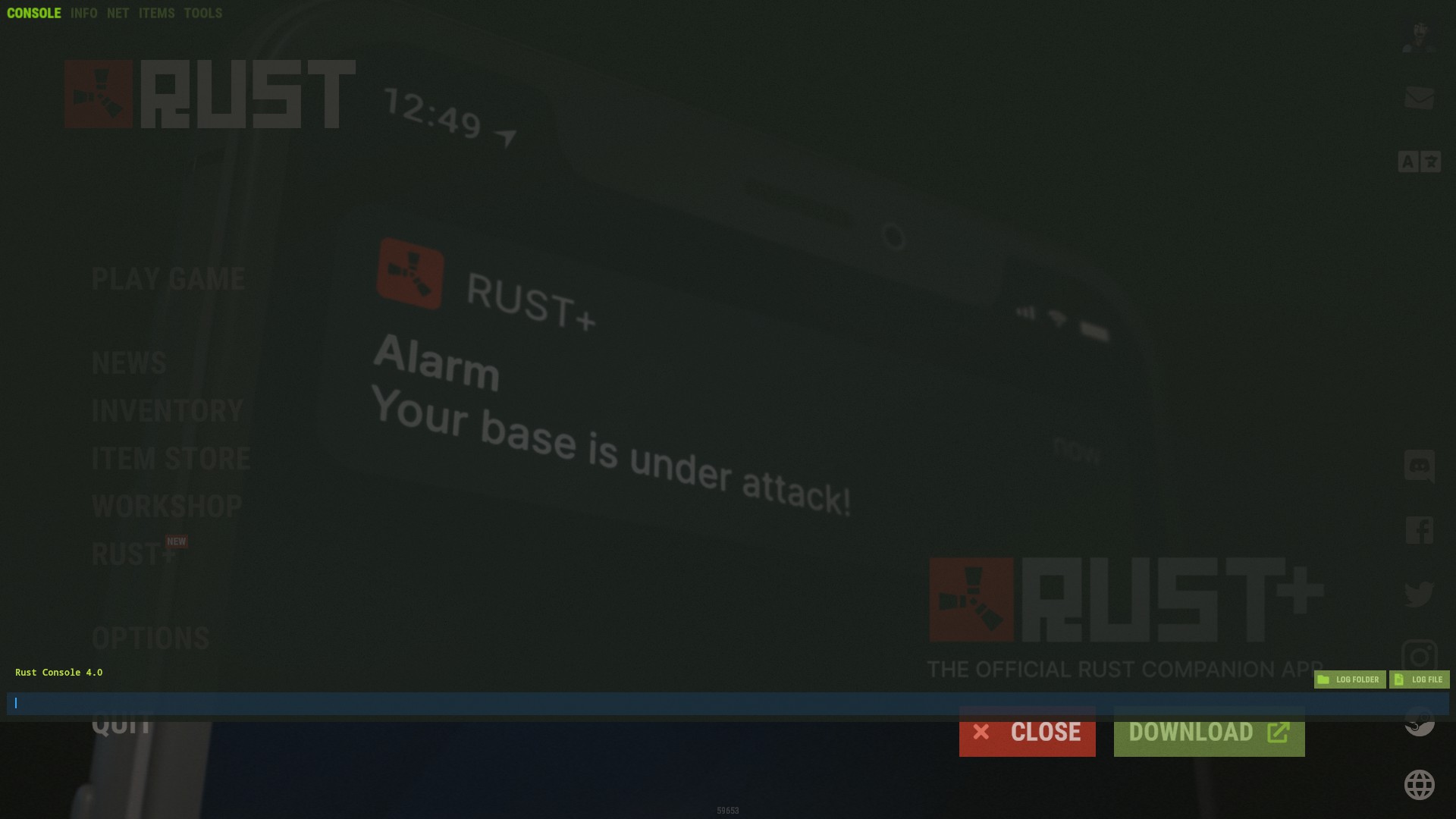Navigate to PLAY GAME menu option
Image resolution: width=1456 pixels, height=819 pixels.
tap(168, 279)
